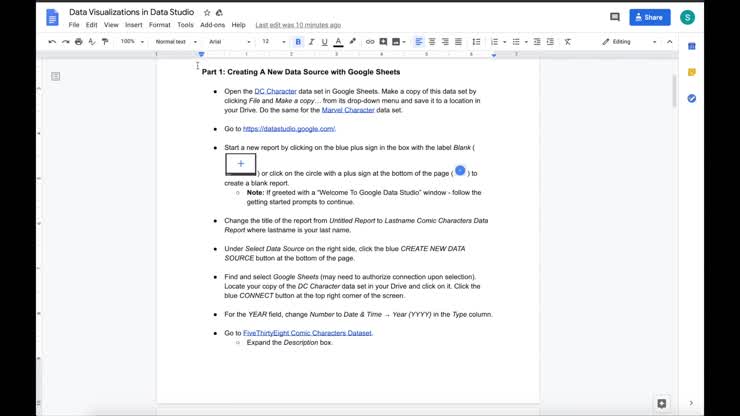740x416 pixels.
Task: Open bulleted list style dropdown arrow
Action: point(526,42)
